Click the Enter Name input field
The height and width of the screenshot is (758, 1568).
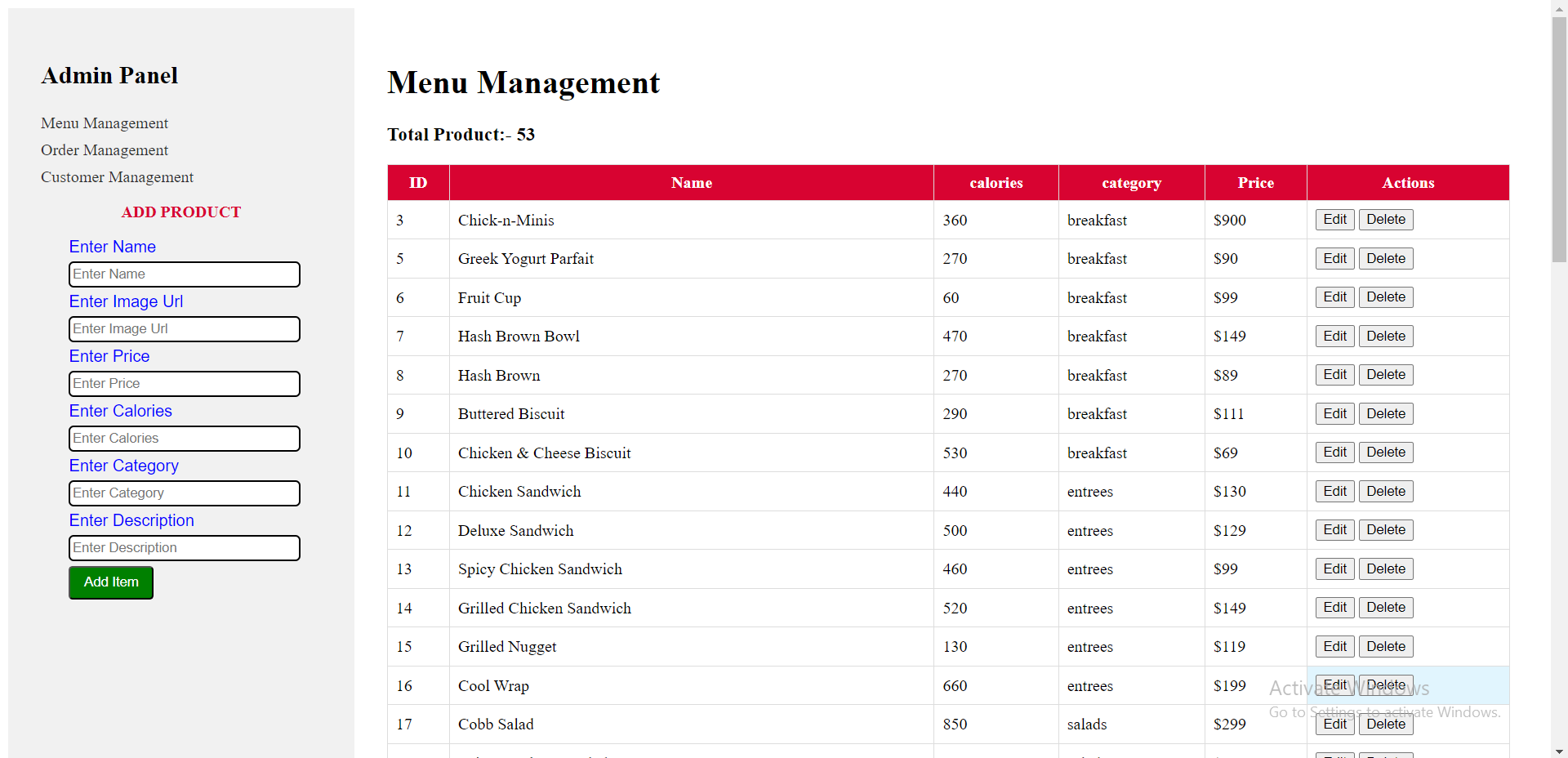coord(185,274)
